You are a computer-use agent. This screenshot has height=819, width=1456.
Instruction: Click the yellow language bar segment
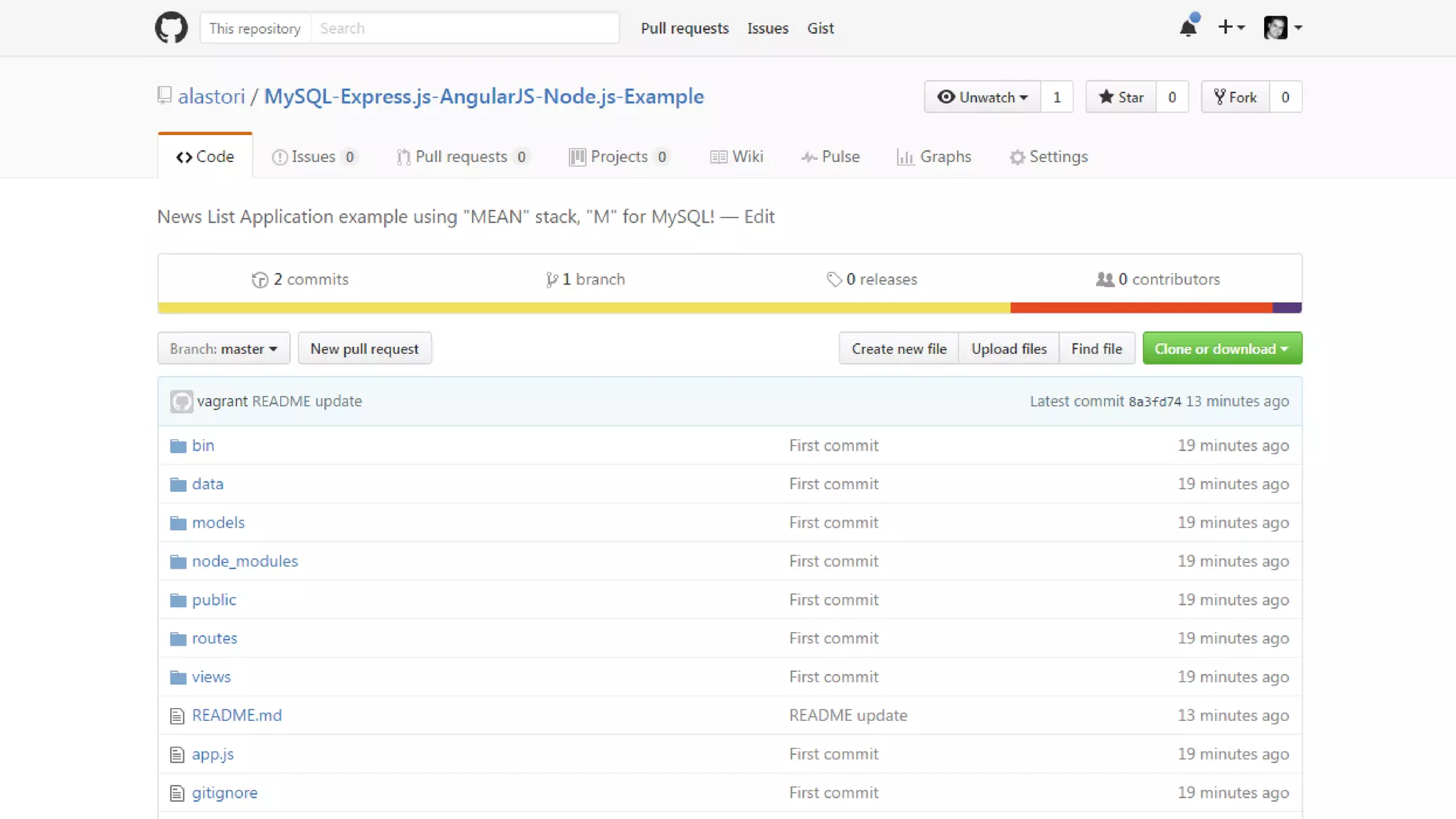[583, 308]
